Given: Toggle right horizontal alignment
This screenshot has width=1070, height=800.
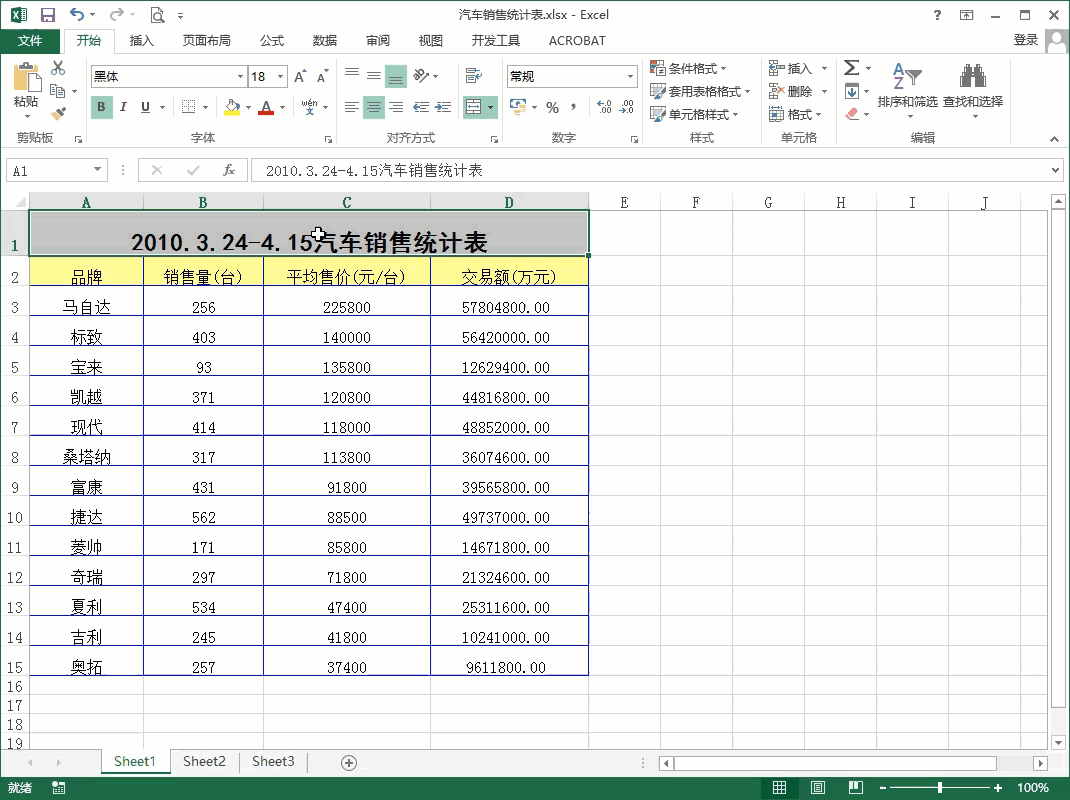Looking at the screenshot, I should (x=396, y=106).
